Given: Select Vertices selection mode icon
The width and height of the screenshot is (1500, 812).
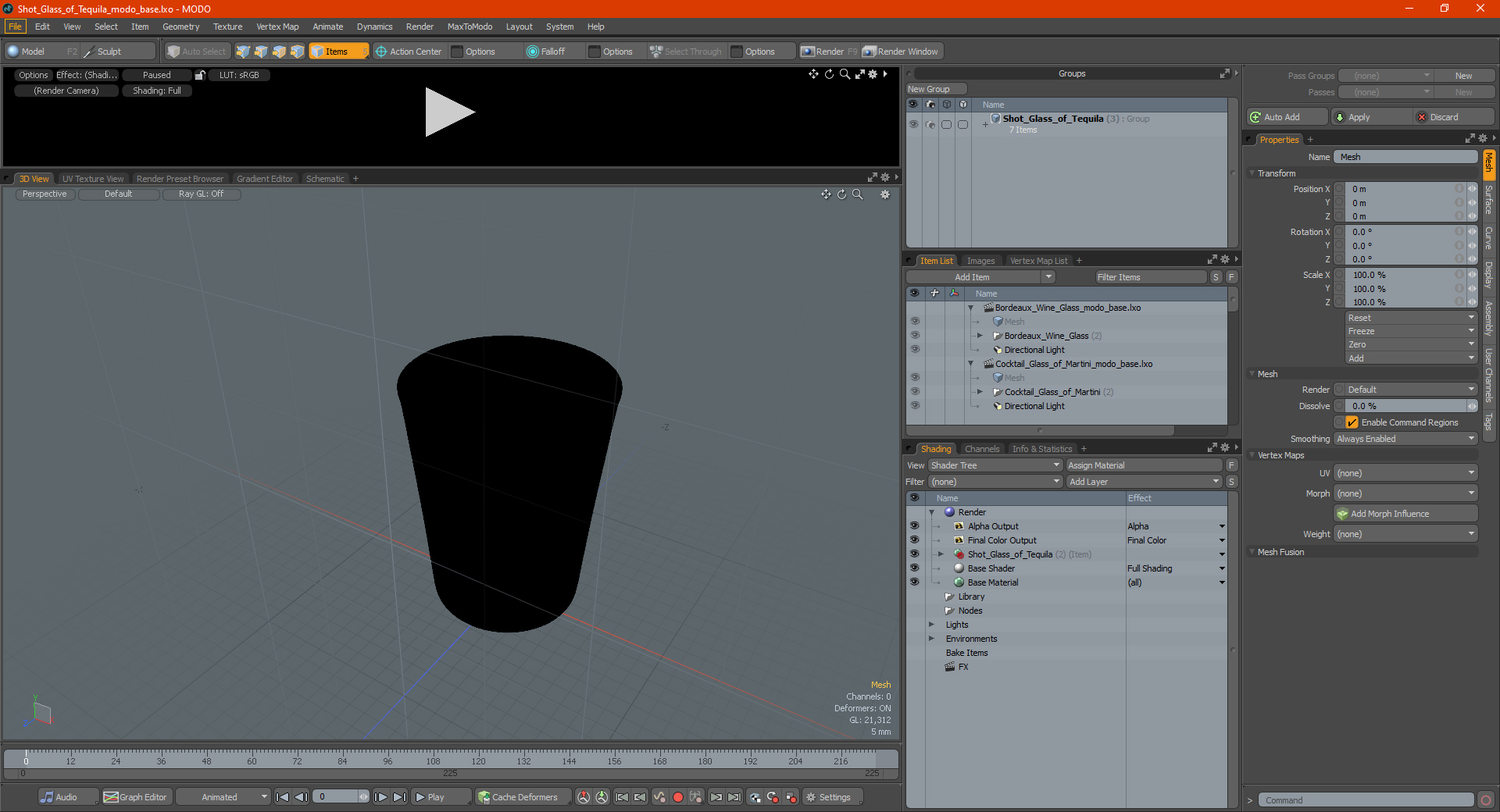Looking at the screenshot, I should point(243,52).
